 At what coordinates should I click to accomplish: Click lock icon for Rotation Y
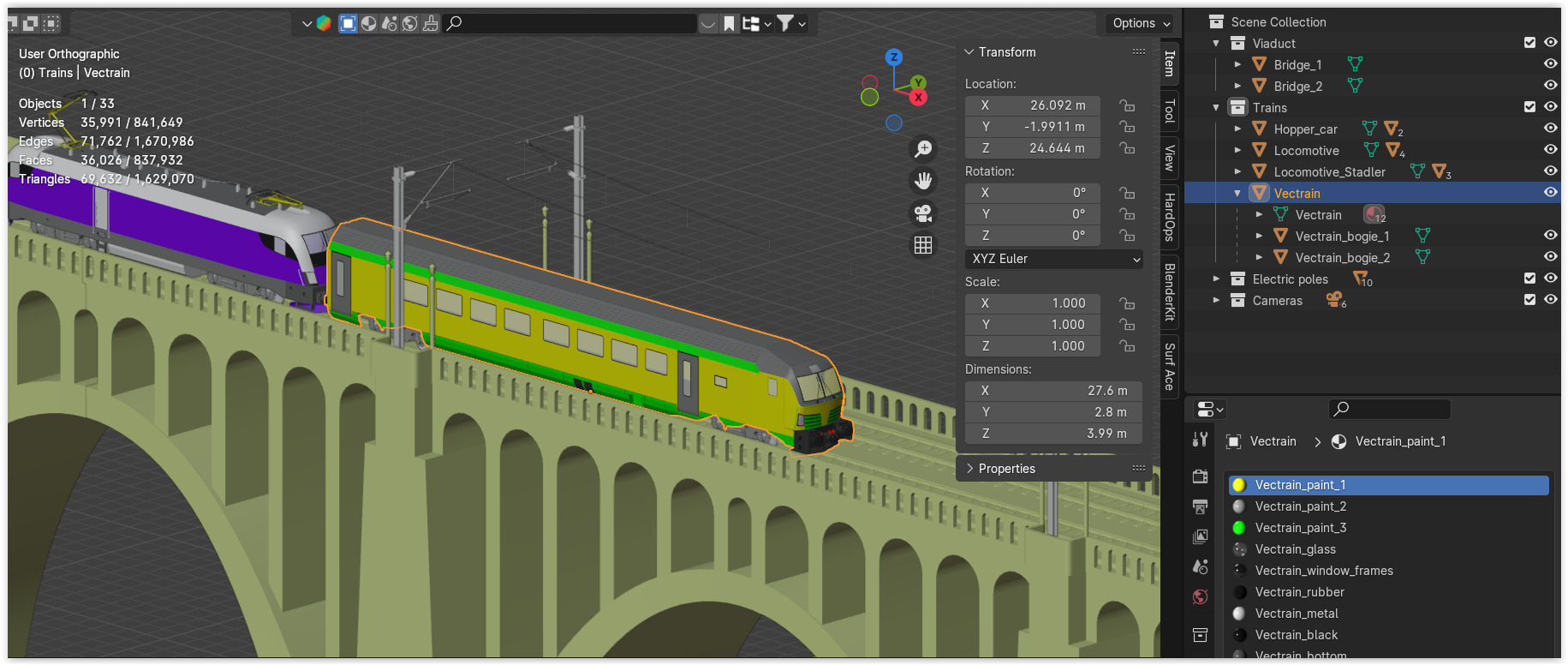click(x=1127, y=214)
